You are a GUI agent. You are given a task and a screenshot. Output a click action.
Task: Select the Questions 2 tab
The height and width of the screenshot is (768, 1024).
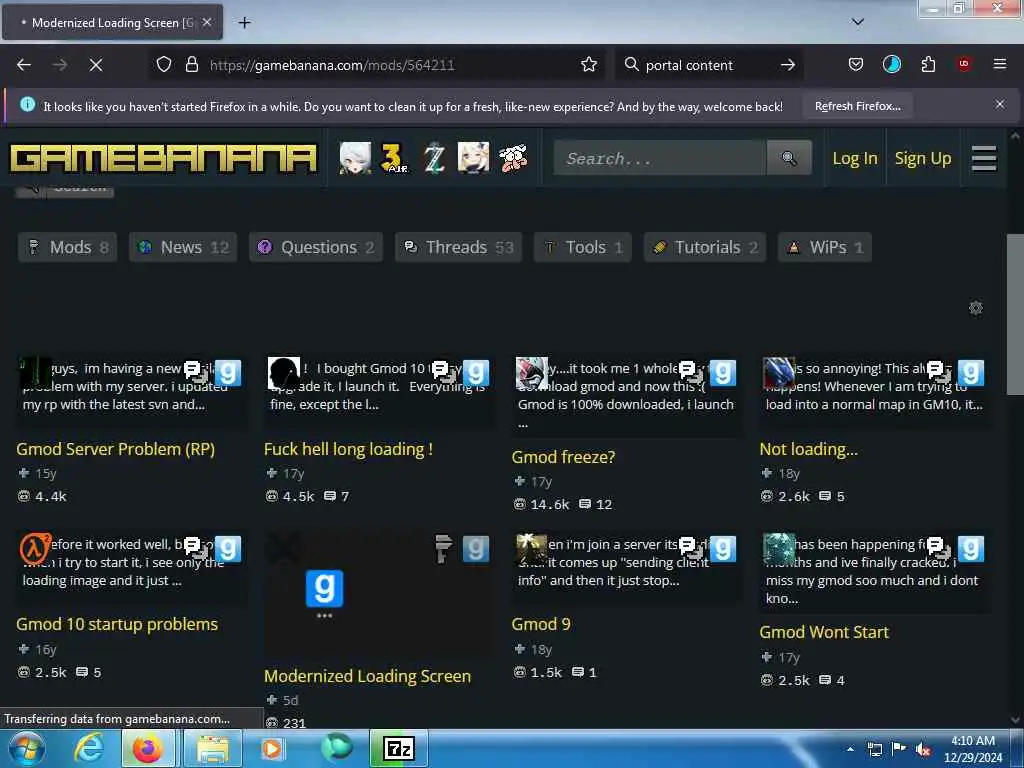(316, 247)
